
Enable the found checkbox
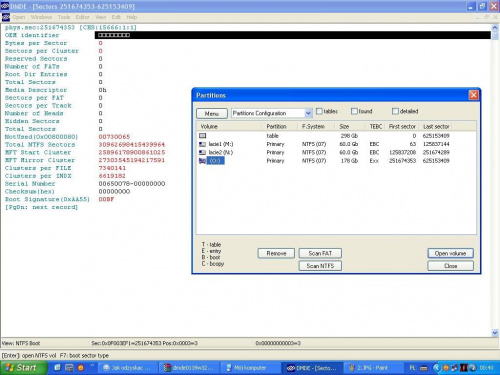click(354, 111)
